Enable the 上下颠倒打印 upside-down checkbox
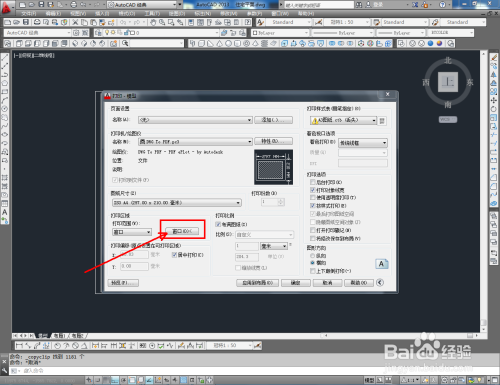 pyautogui.click(x=313, y=271)
